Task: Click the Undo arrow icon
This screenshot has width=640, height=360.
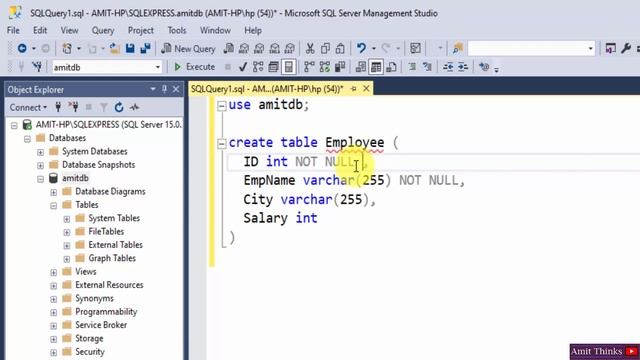Action: [x=361, y=49]
